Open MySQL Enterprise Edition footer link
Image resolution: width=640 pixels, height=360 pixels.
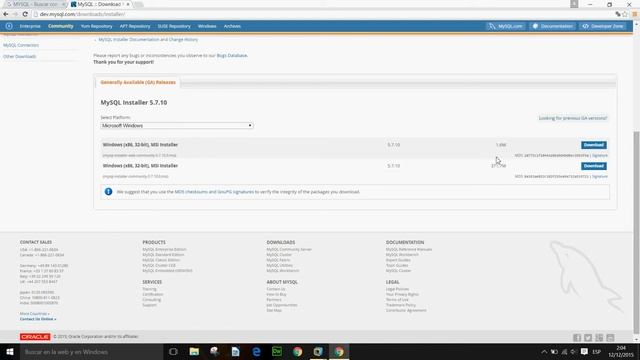(x=164, y=249)
